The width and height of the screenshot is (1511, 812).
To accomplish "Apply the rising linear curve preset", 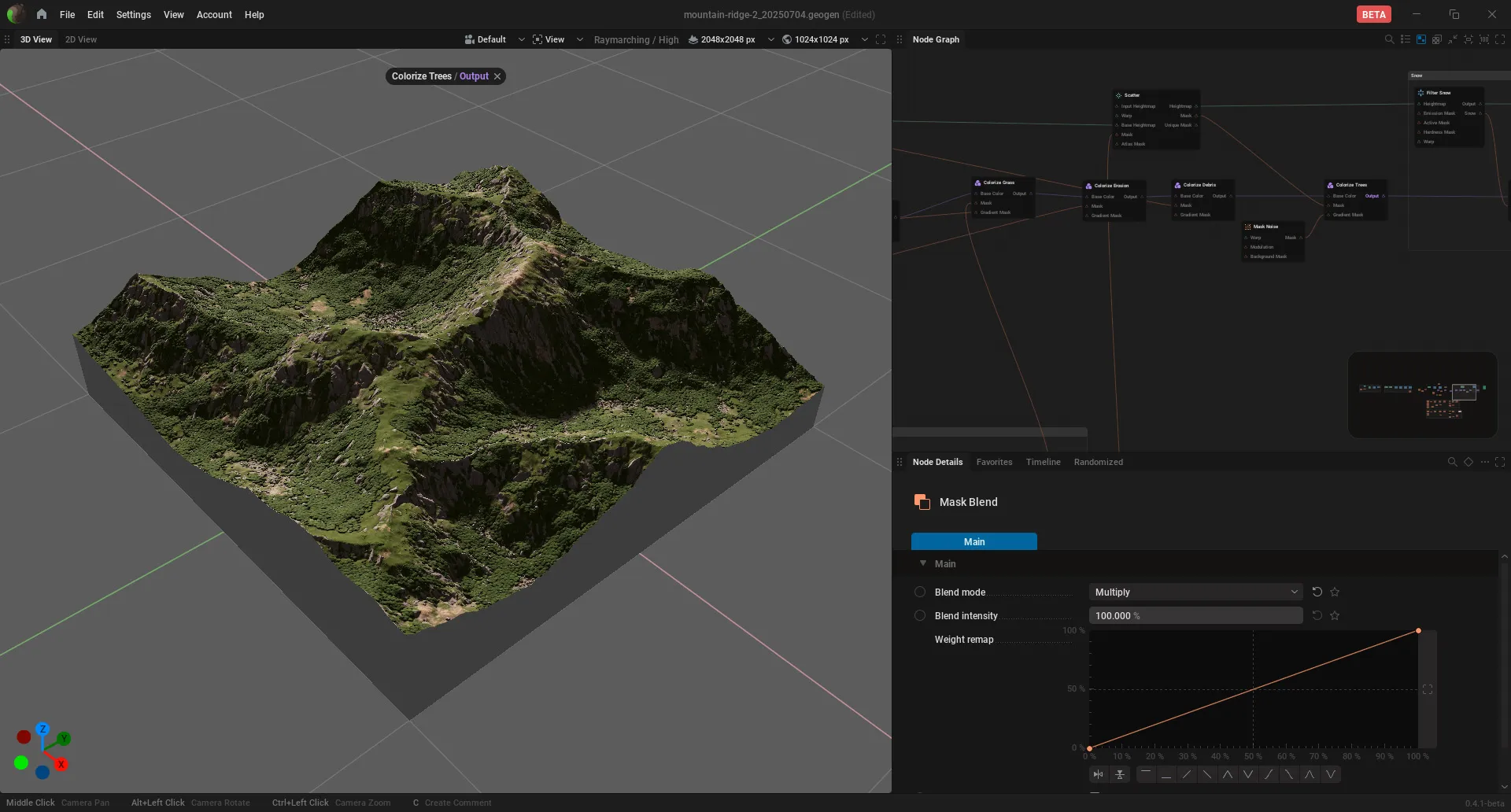I will [1187, 774].
